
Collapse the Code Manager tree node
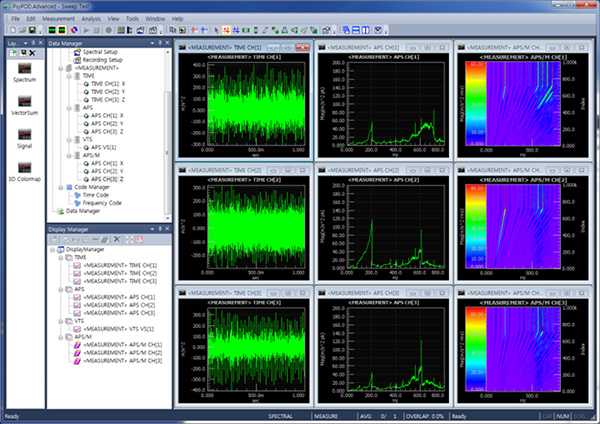coord(62,186)
